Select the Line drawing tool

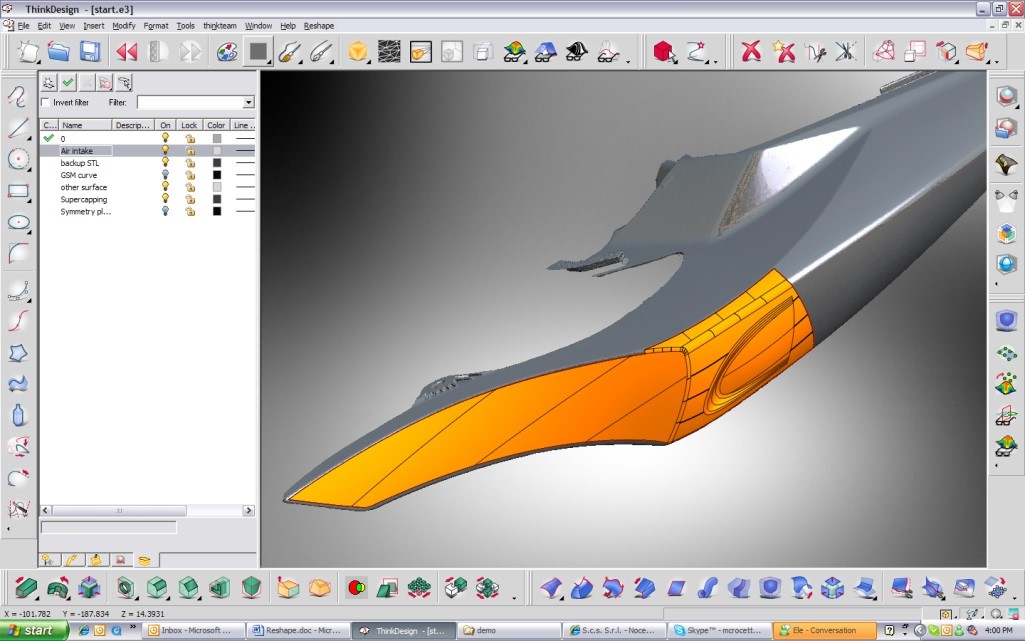coord(18,127)
